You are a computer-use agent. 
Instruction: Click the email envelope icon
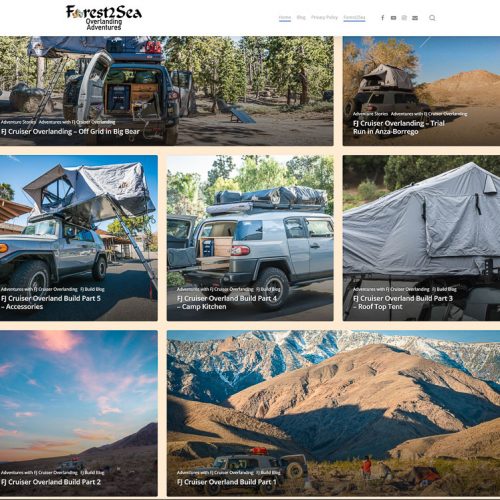click(415, 18)
